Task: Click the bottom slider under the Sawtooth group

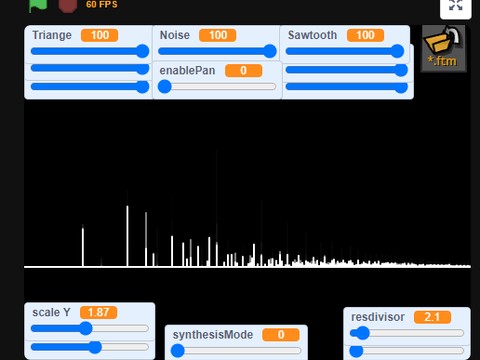Action: pos(347,87)
